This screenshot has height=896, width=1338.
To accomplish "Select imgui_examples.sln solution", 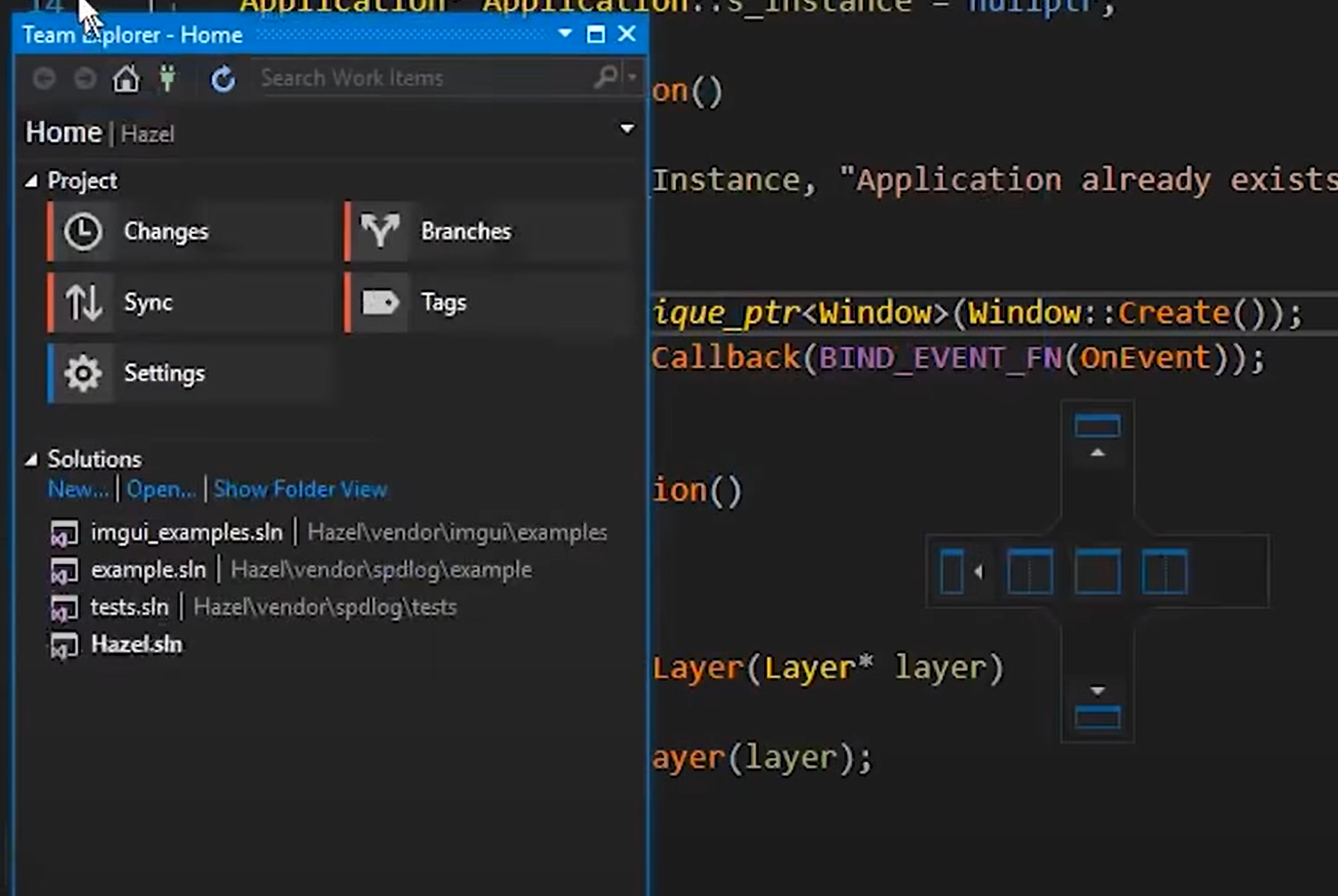I will 187,532.
